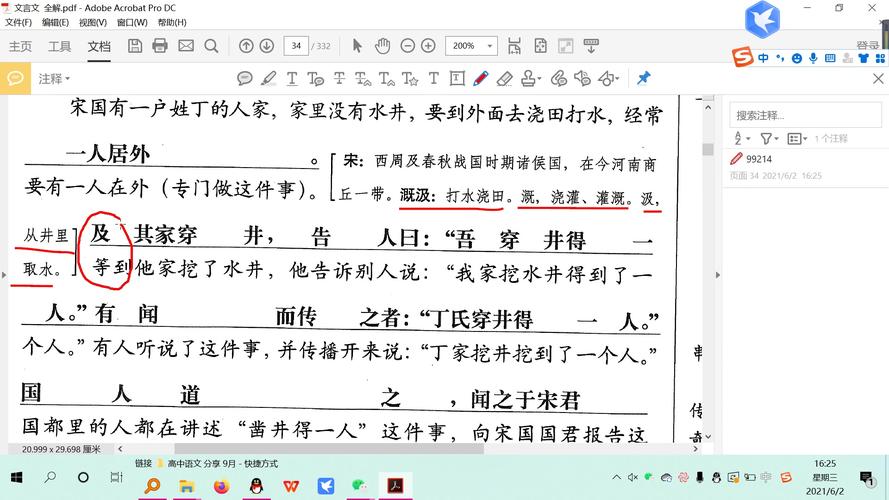The height and width of the screenshot is (500, 889).
Task: Activate the hand pan tool
Action: pos(383,46)
